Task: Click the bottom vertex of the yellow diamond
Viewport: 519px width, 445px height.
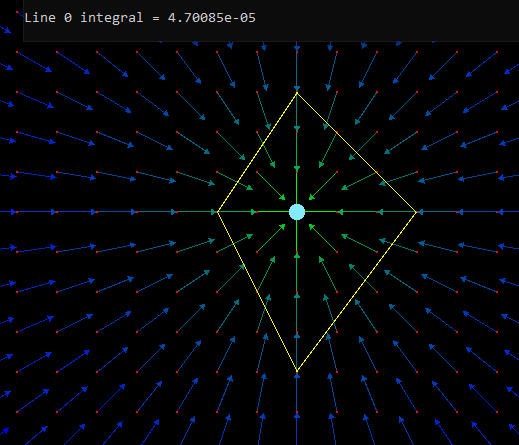Action: click(297, 371)
